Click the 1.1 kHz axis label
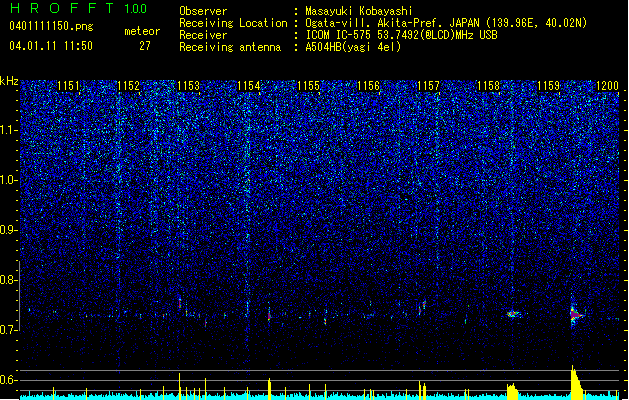 coord(9,130)
